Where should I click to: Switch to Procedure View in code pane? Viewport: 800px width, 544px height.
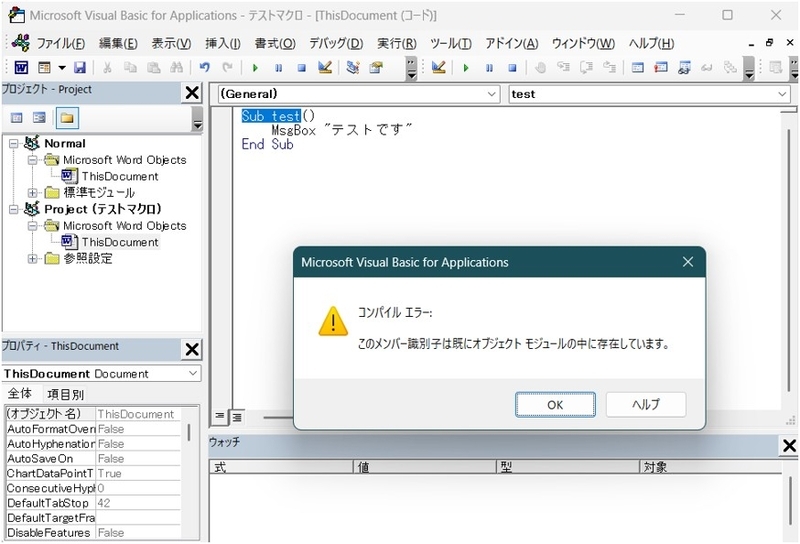[x=219, y=416]
